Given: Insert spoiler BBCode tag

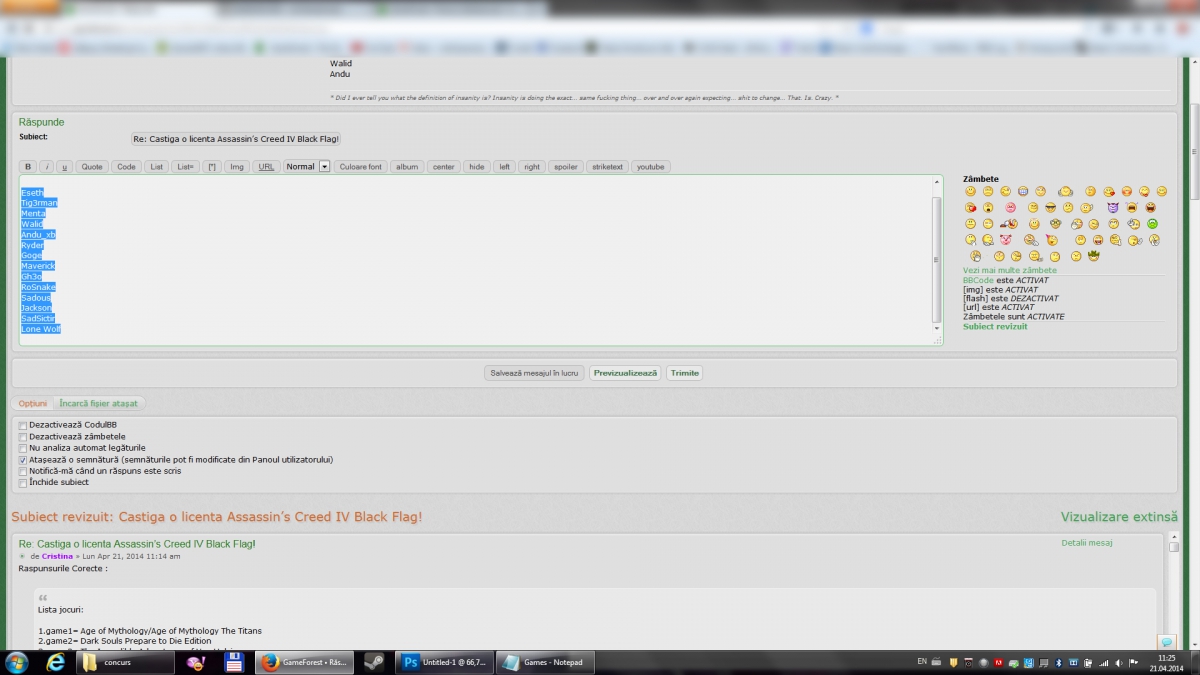Looking at the screenshot, I should coord(566,167).
